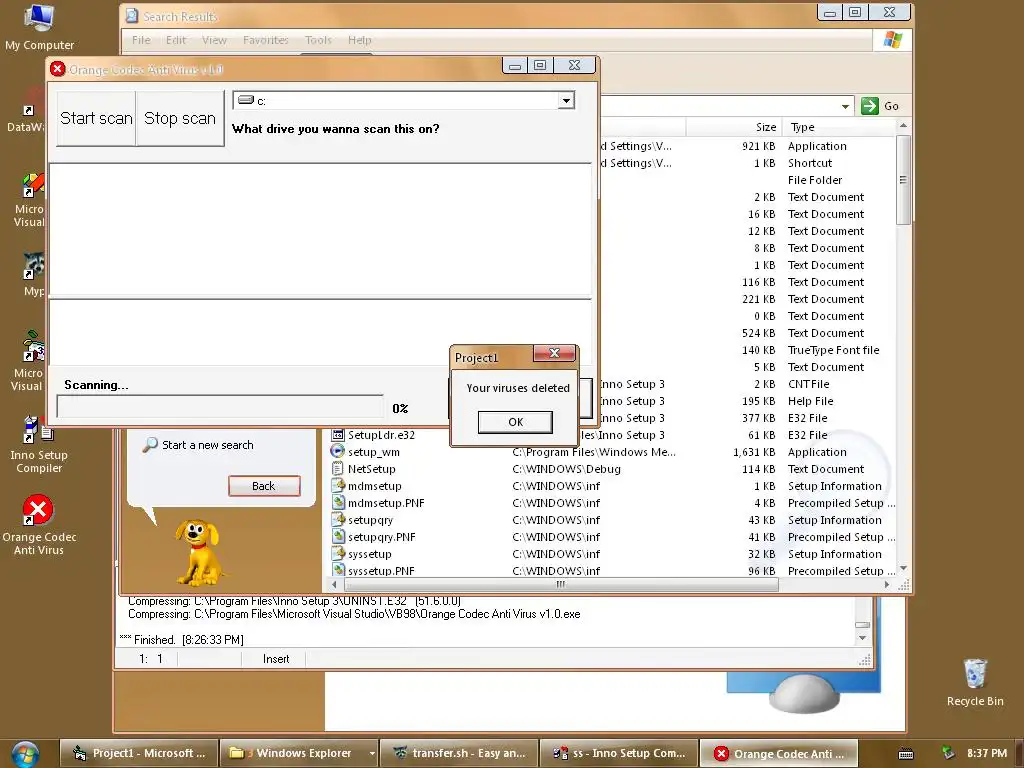Image resolution: width=1024 pixels, height=768 pixels.
Task: Select the setupqry.PNF file icon
Action: pos(338,537)
